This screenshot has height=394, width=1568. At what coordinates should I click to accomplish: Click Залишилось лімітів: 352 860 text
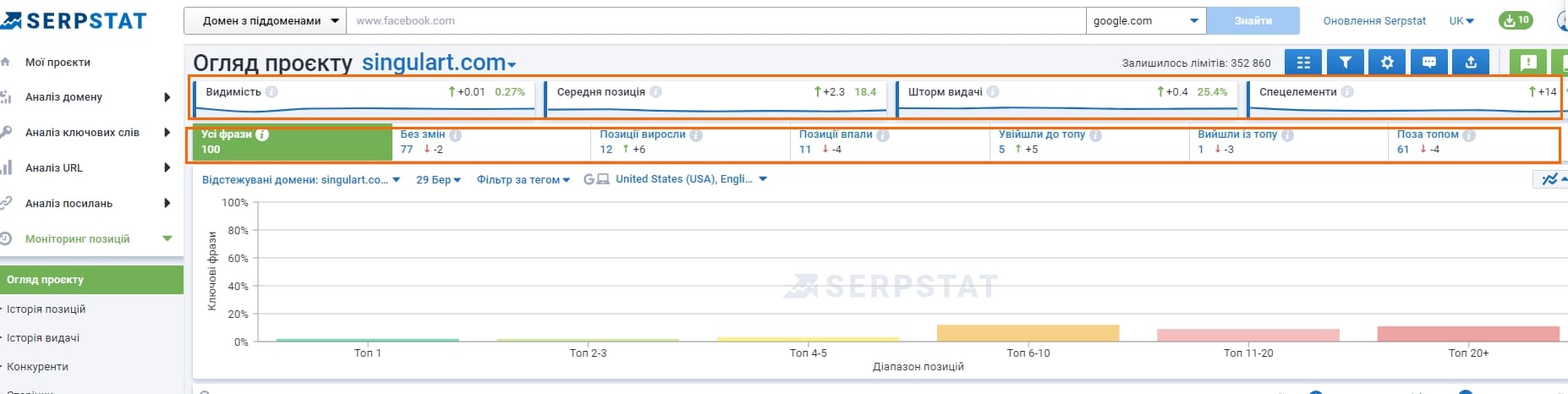tap(1196, 63)
